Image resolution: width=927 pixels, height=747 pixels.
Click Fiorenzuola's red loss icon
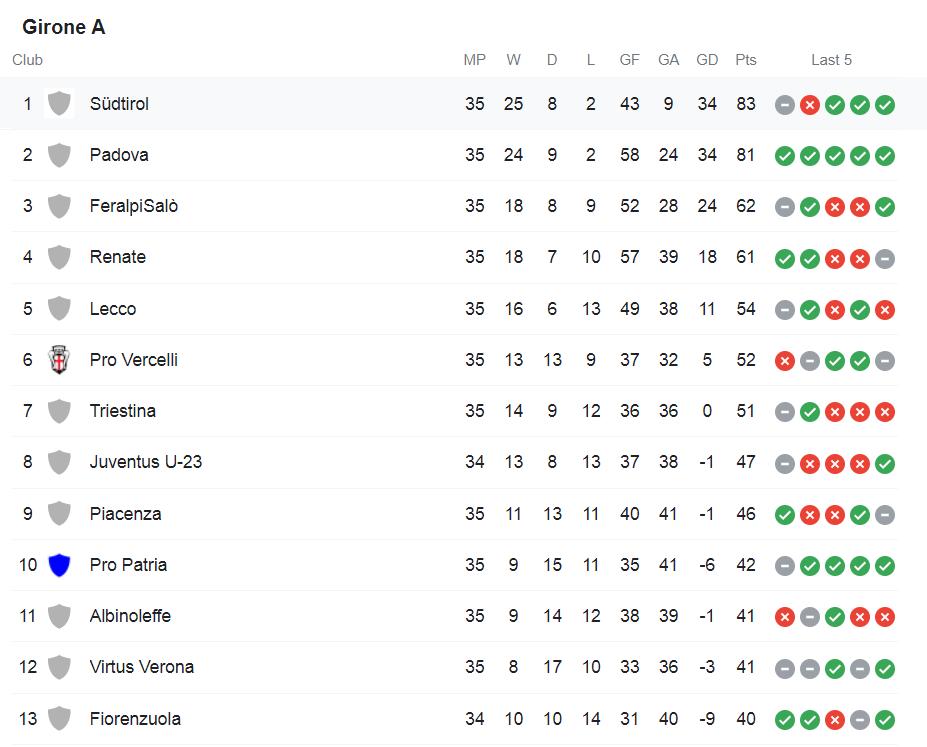tap(834, 720)
